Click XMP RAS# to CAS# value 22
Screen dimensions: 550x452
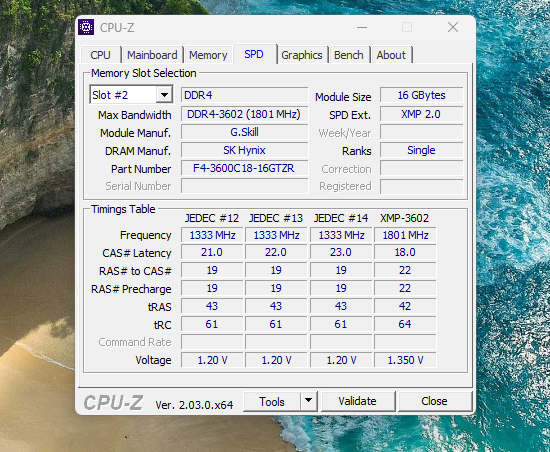click(405, 270)
